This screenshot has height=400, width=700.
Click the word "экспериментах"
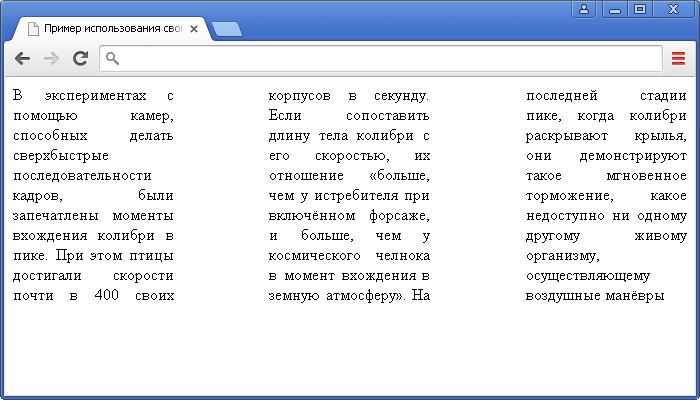96,96
